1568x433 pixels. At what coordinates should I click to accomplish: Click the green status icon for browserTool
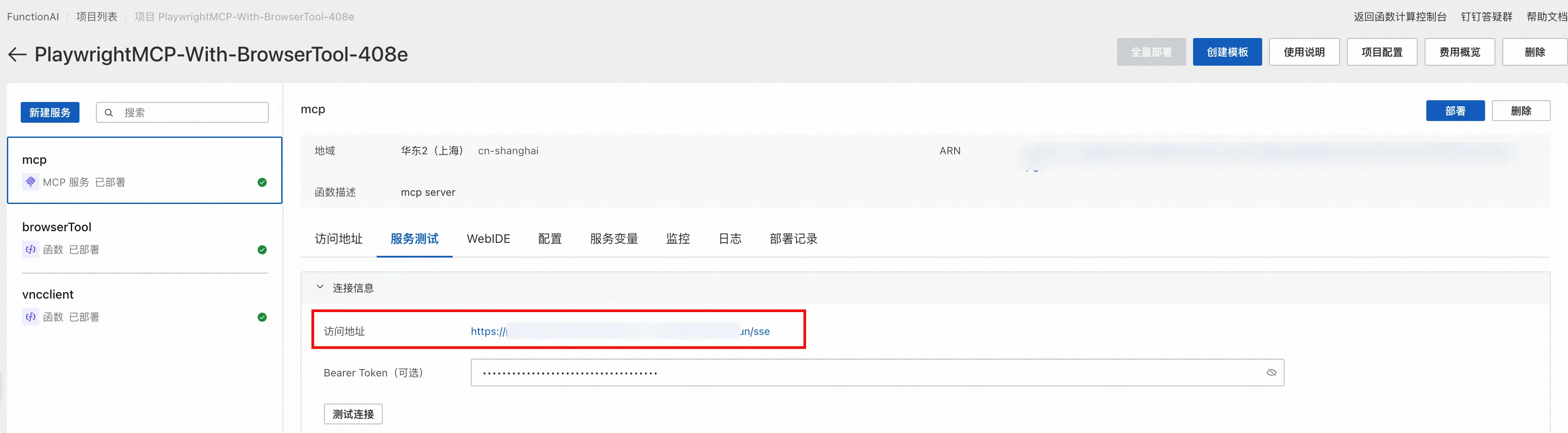[x=262, y=250]
